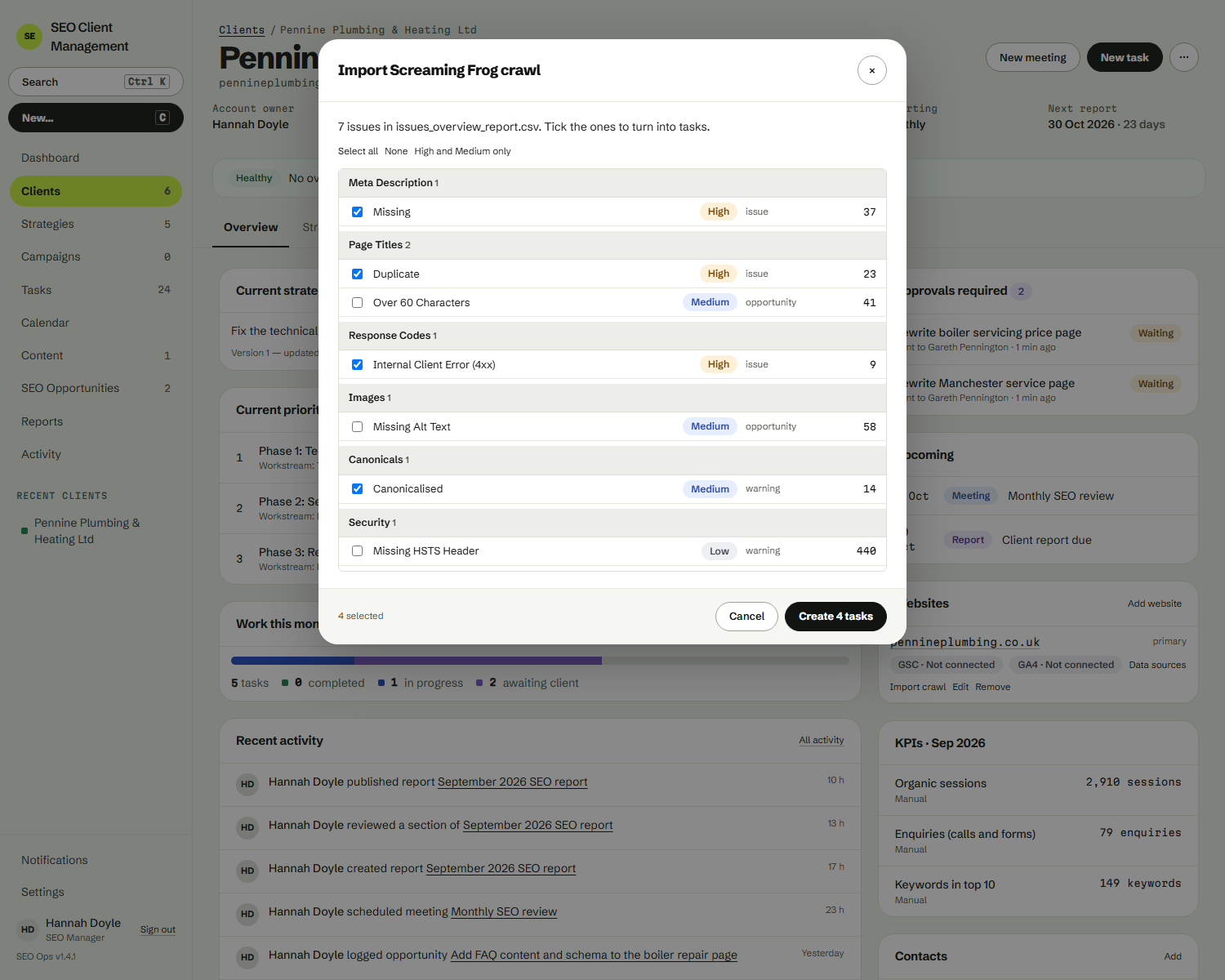The image size is (1225, 980).
Task: Click the Clients breadcrumb link
Action: 242,30
